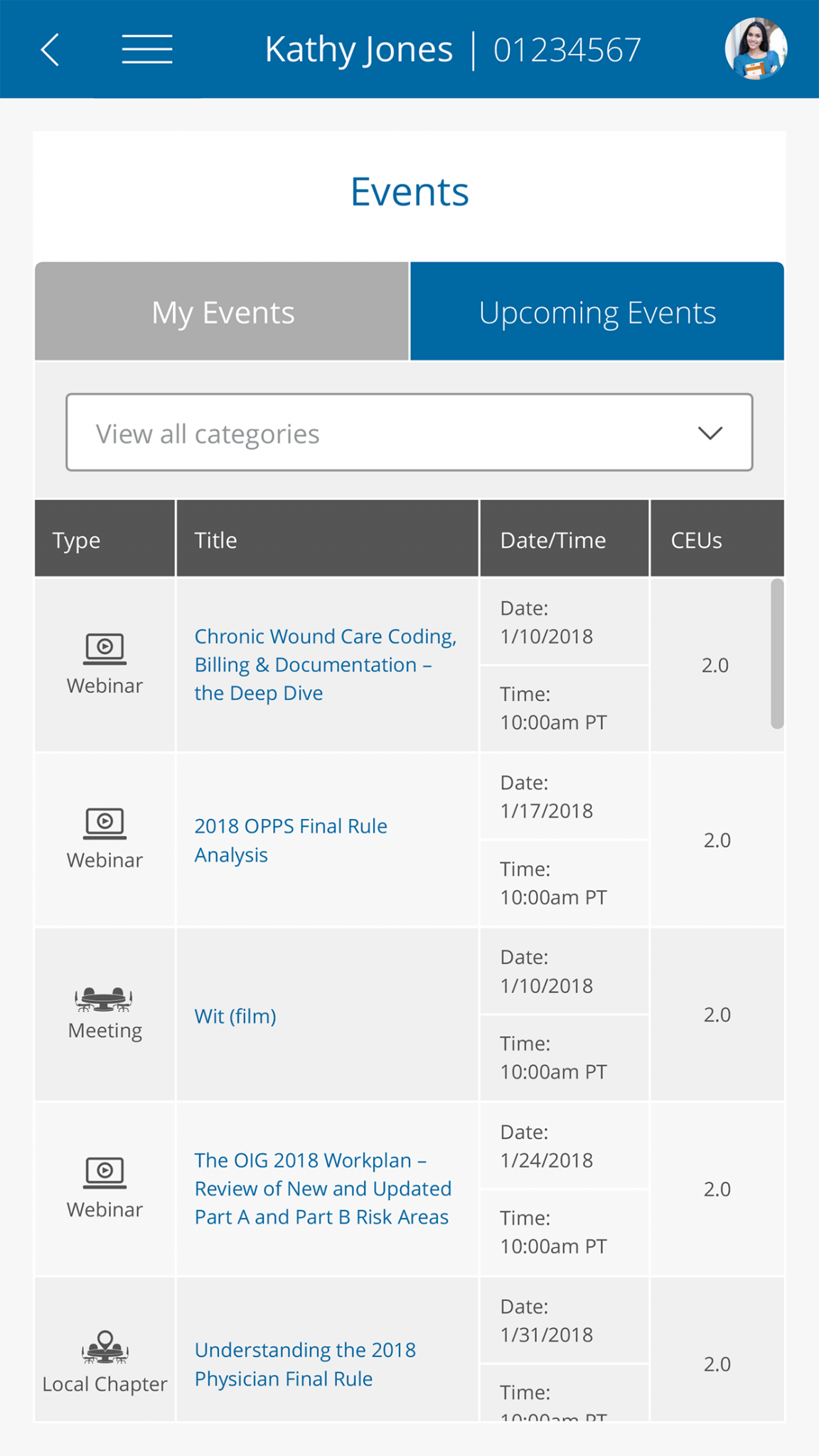
Task: Expand the View all categories dropdown
Action: pyautogui.click(x=409, y=432)
